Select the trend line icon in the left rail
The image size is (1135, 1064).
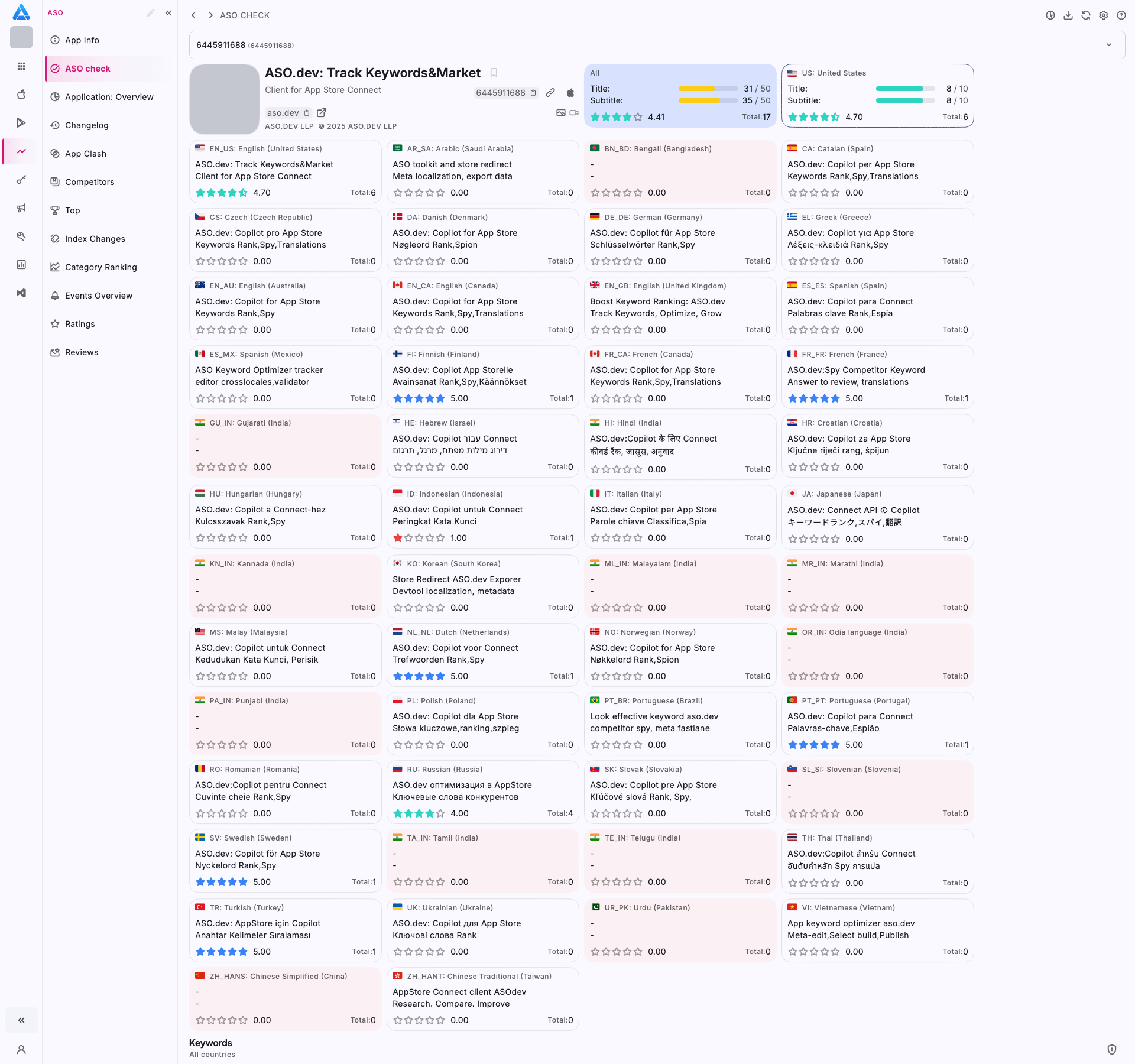pos(21,151)
